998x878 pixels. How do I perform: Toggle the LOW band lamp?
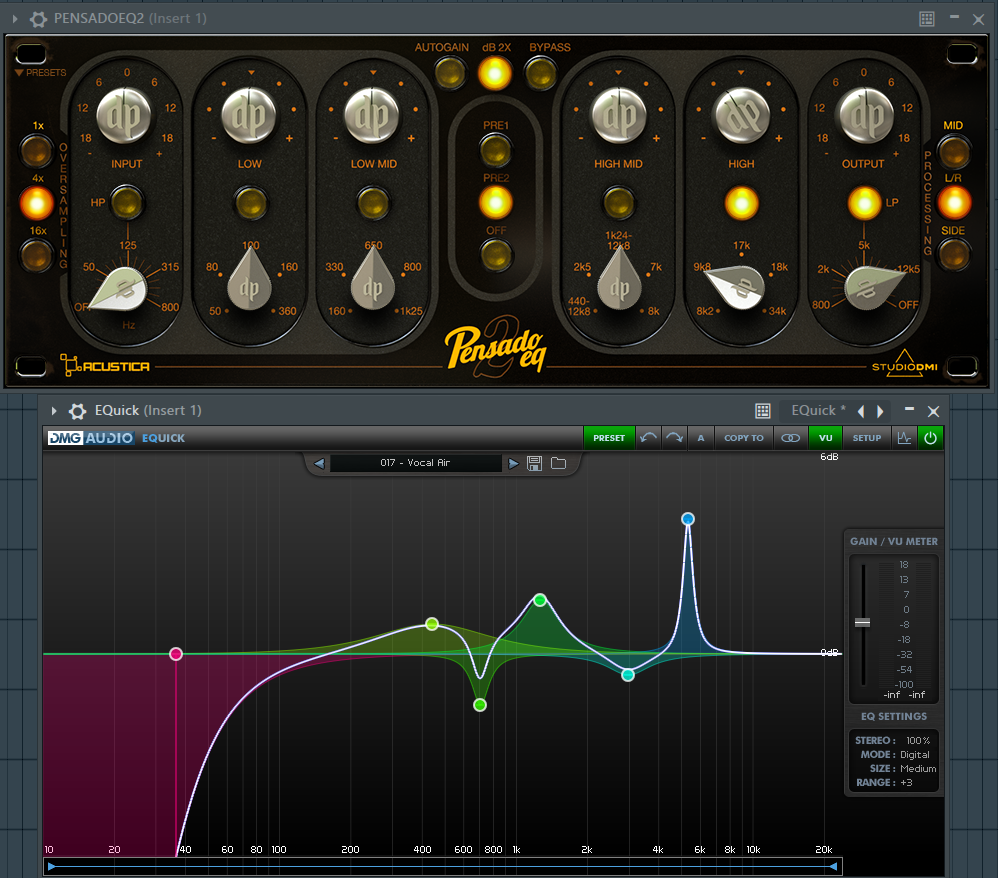(250, 203)
